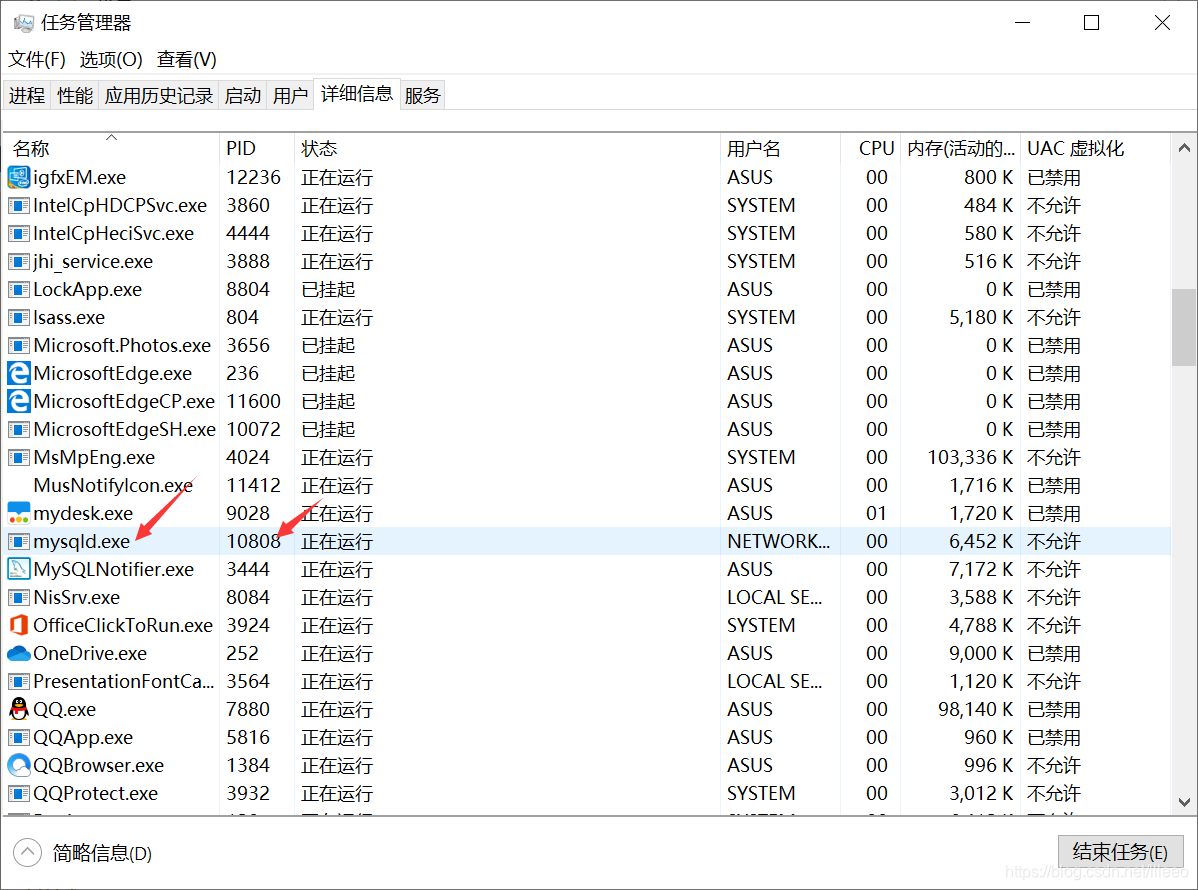The height and width of the screenshot is (890, 1198).
Task: Open the 查看(V) menu
Action: 186,60
